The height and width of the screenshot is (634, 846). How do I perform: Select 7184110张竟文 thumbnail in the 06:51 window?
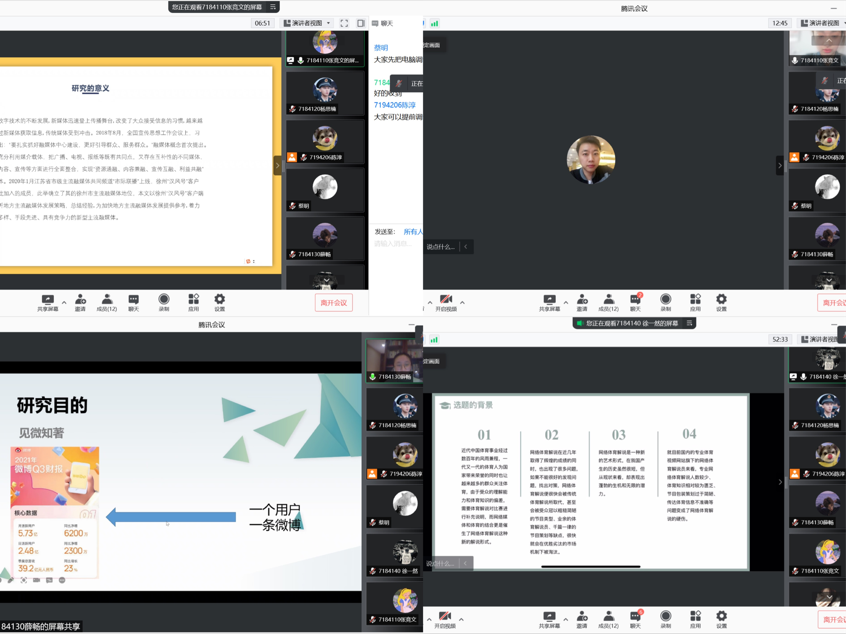point(325,49)
